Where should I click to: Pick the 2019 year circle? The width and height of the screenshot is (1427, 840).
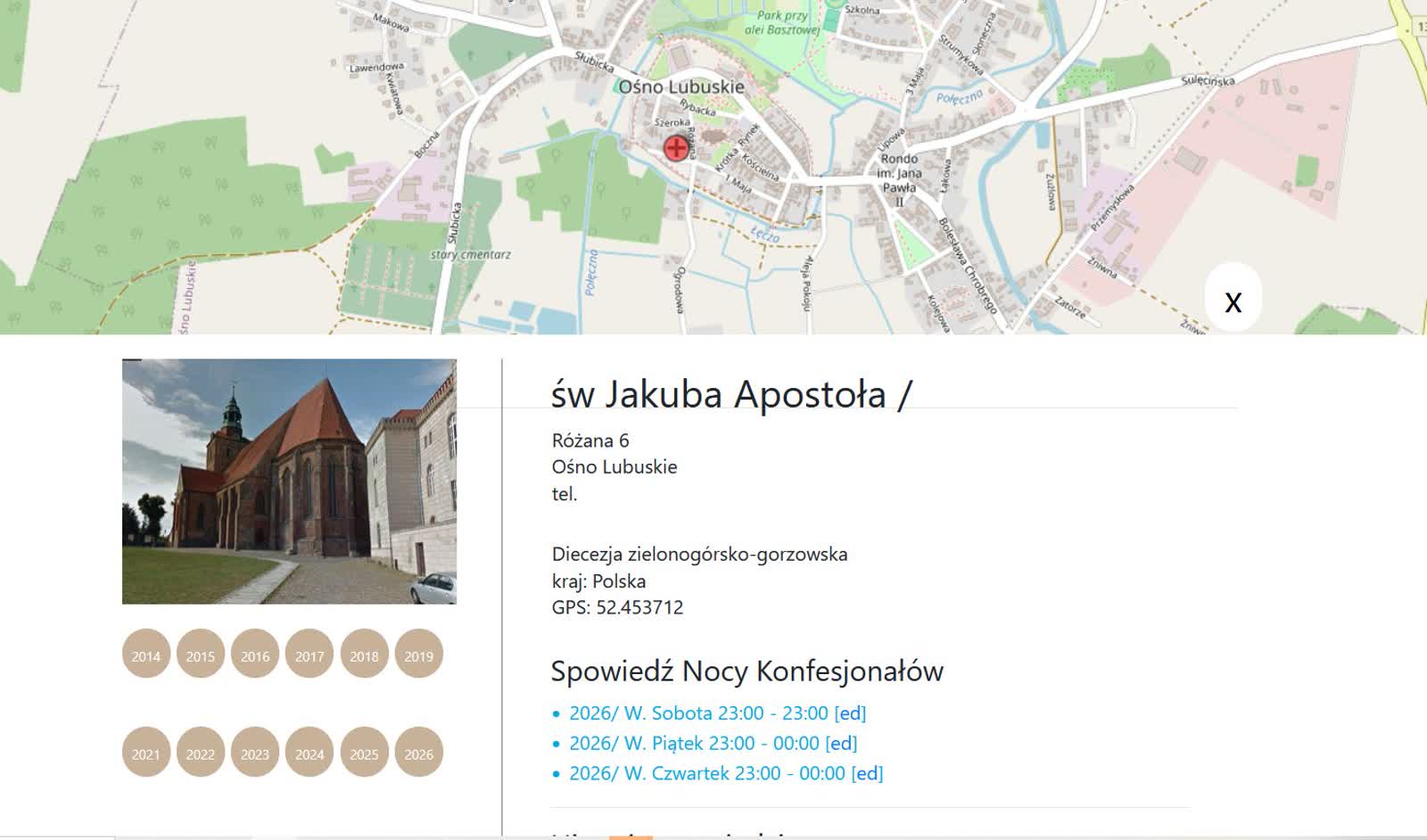(418, 655)
